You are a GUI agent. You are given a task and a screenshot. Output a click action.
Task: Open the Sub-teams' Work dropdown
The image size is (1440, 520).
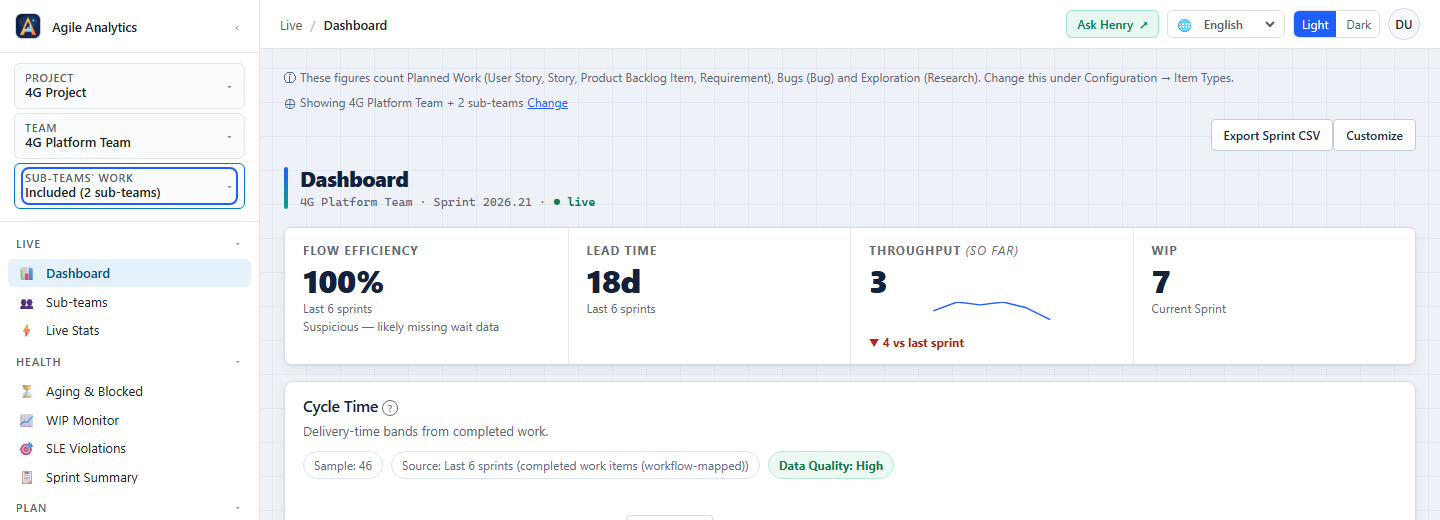pos(130,186)
